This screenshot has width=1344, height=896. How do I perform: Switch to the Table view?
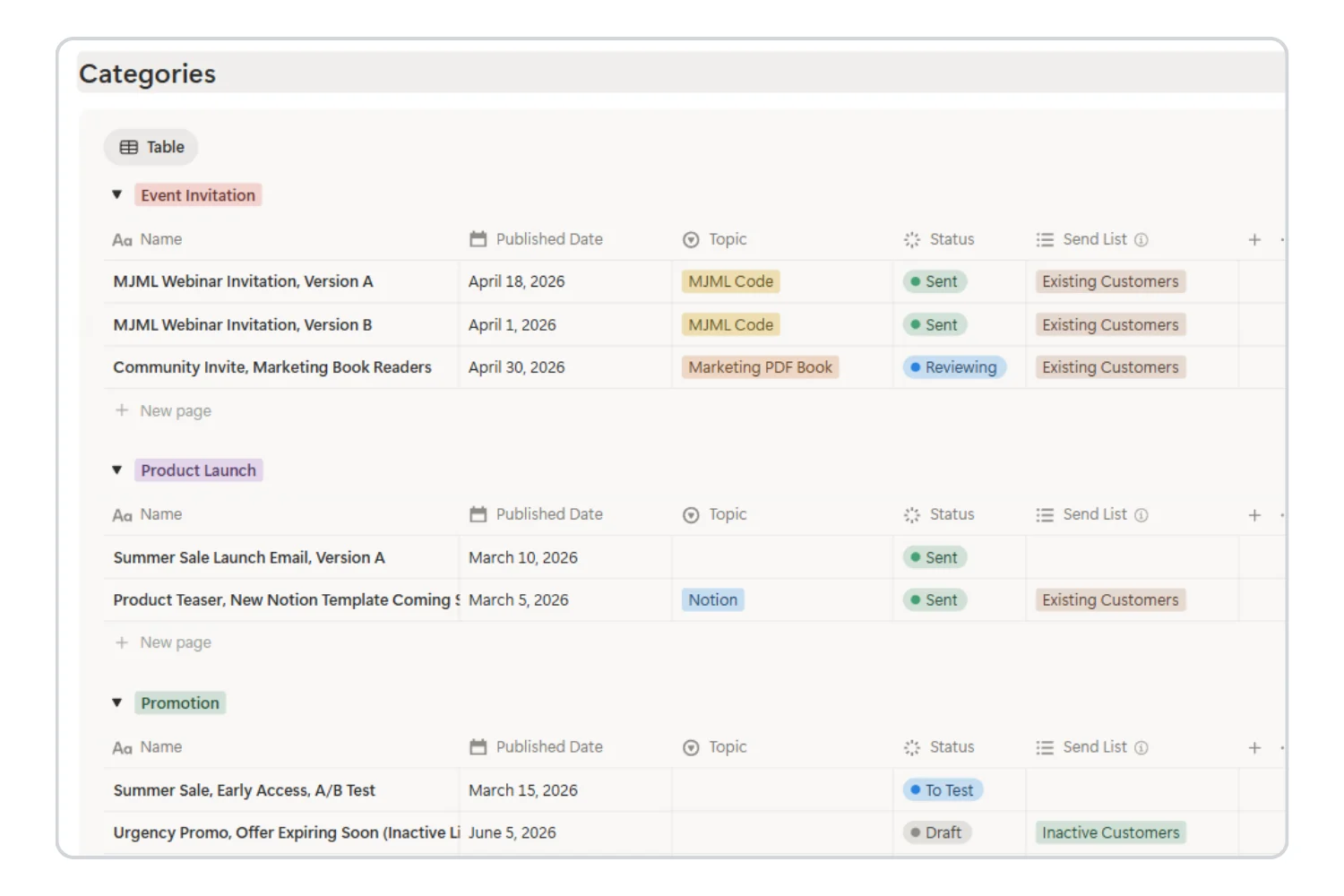(x=151, y=147)
